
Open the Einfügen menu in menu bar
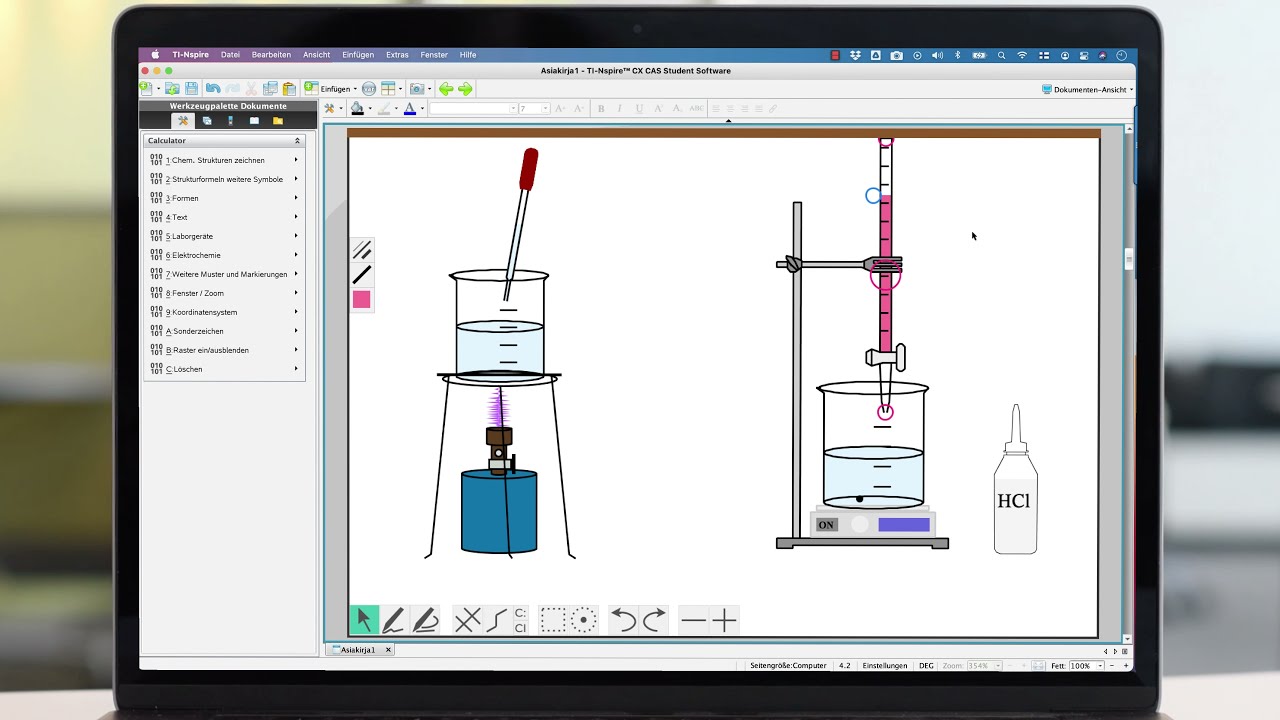point(358,55)
